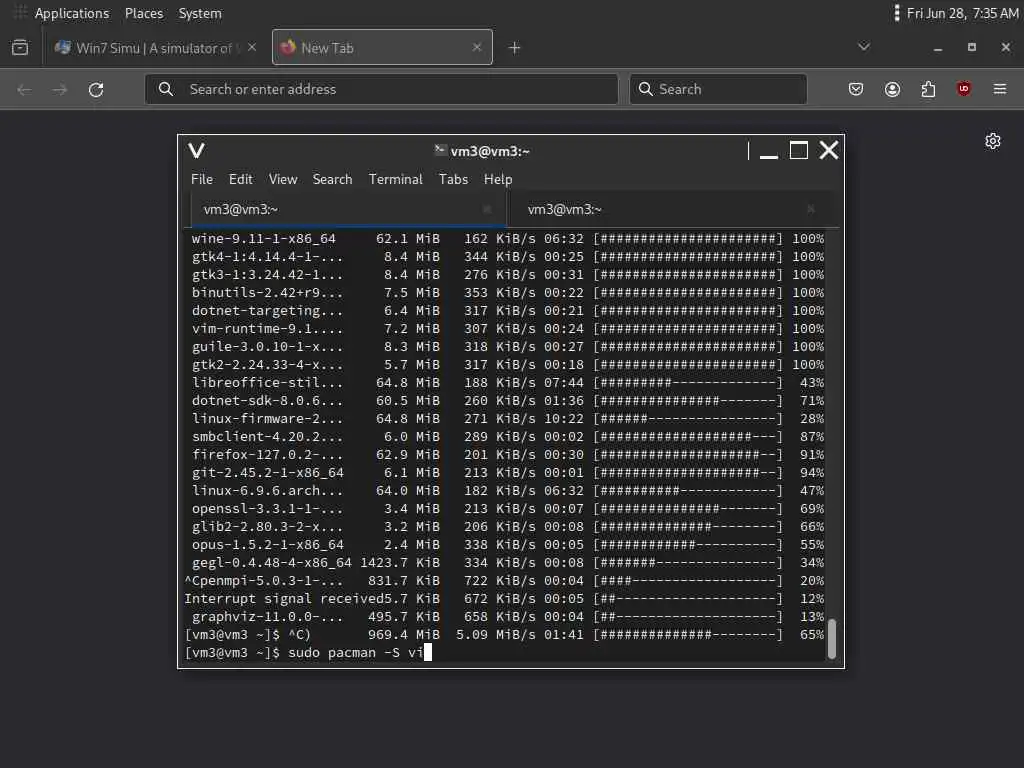Click the dotnet-sdk-8.0.6... package row
Viewport: 1024px width, 768px height.
click(507, 400)
